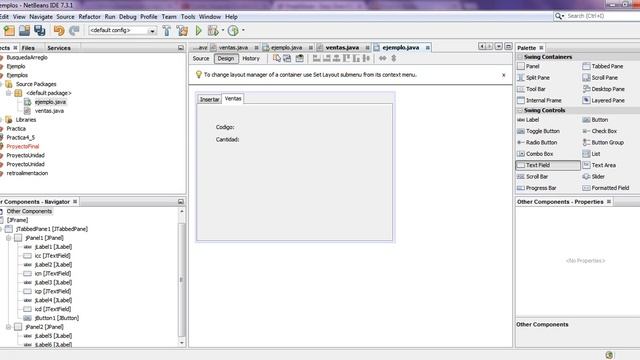Screen dimensions: 640x360
Task: Open the Refactor menu
Action: (89, 17)
